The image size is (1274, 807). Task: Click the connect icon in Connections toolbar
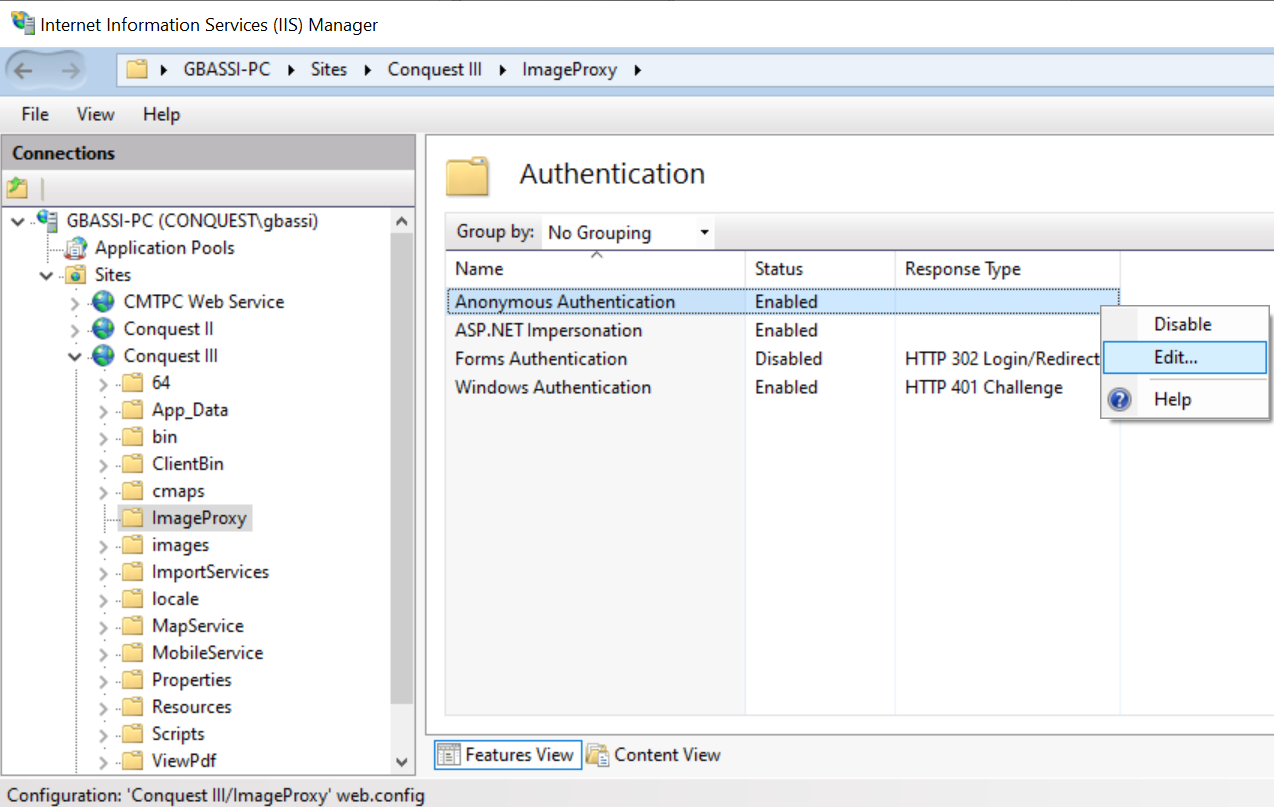[x=18, y=187]
